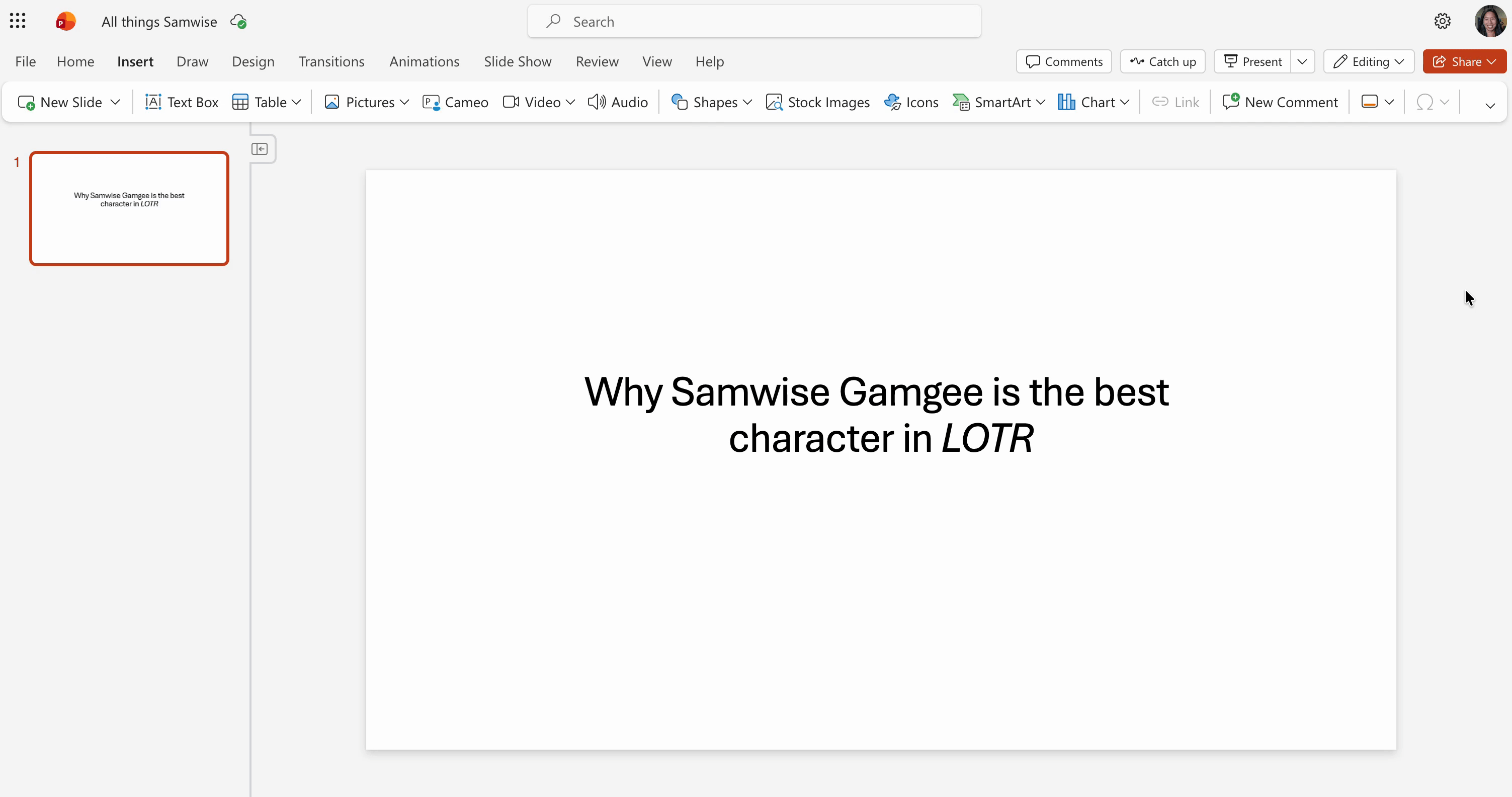Open the symbol dropdown arrow

click(1445, 102)
